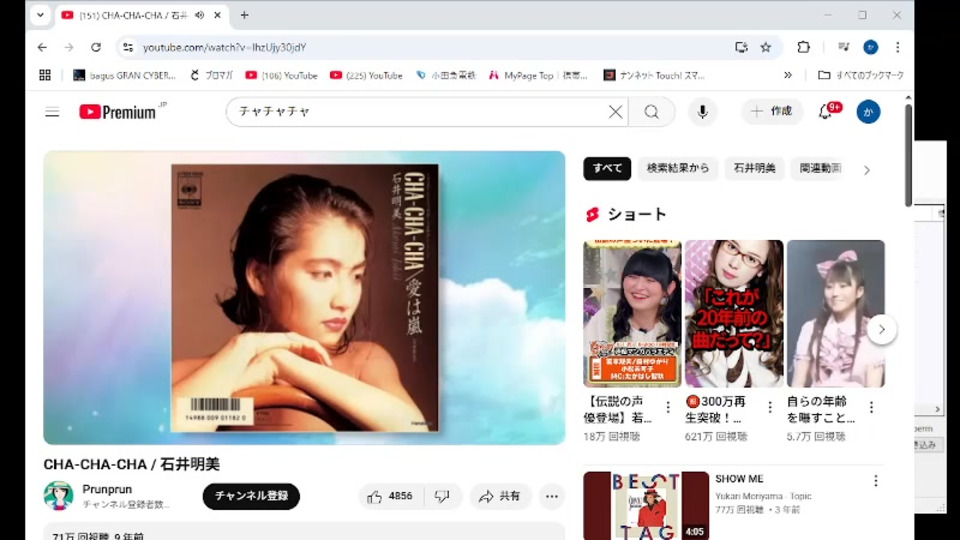Open the テンネット Touch bookmark

654,75
